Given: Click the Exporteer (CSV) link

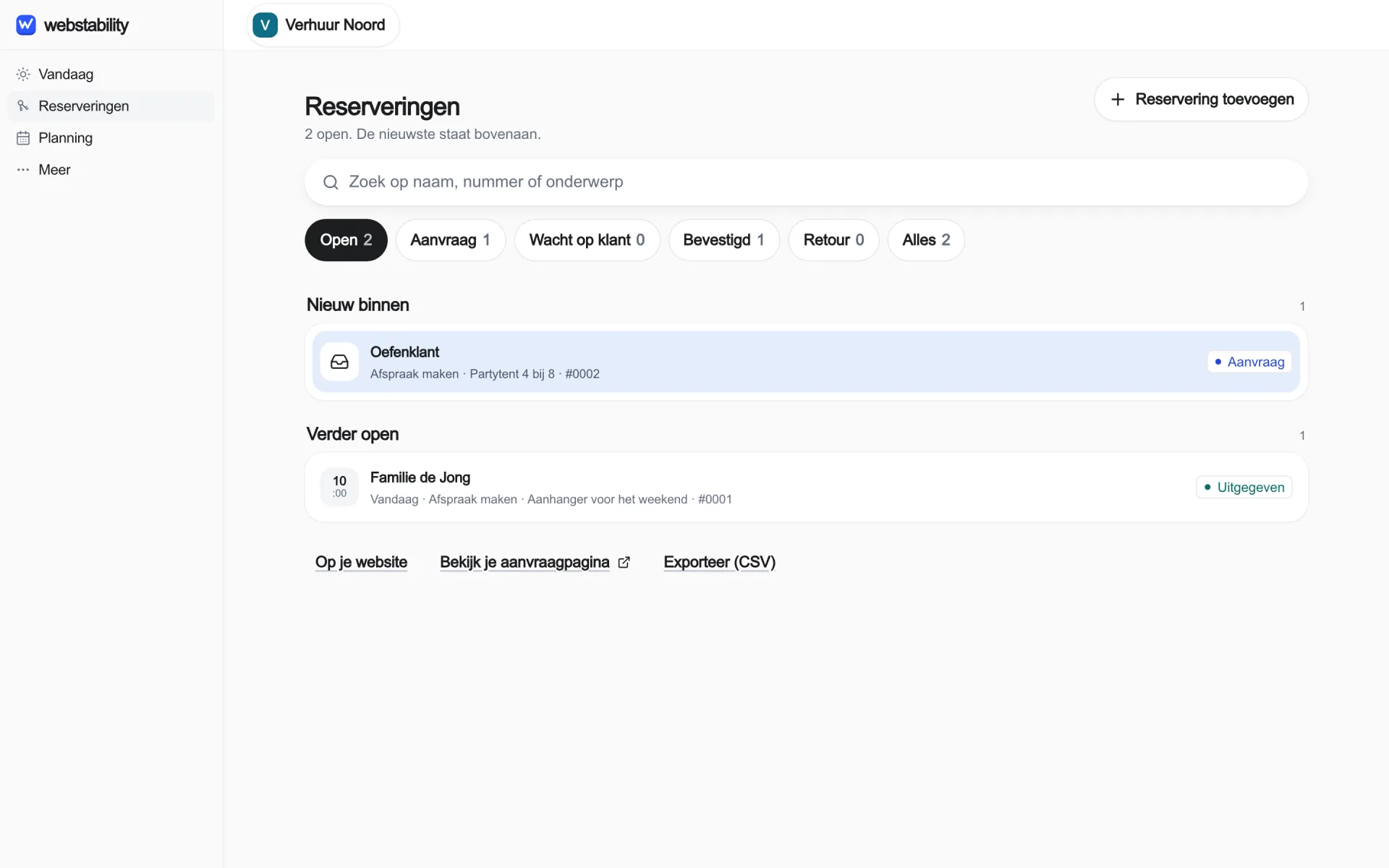Looking at the screenshot, I should pyautogui.click(x=719, y=563).
